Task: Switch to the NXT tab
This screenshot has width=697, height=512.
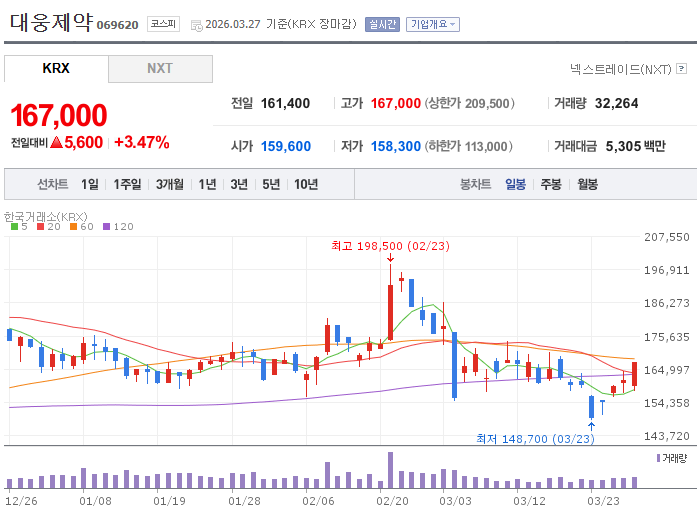Action: coord(160,68)
